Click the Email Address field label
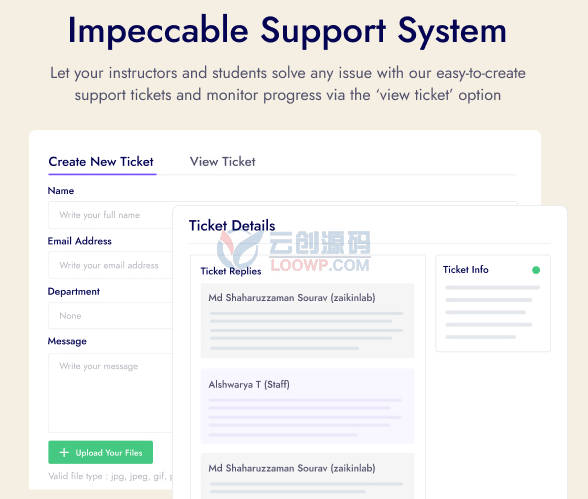The width and height of the screenshot is (588, 499). point(80,241)
